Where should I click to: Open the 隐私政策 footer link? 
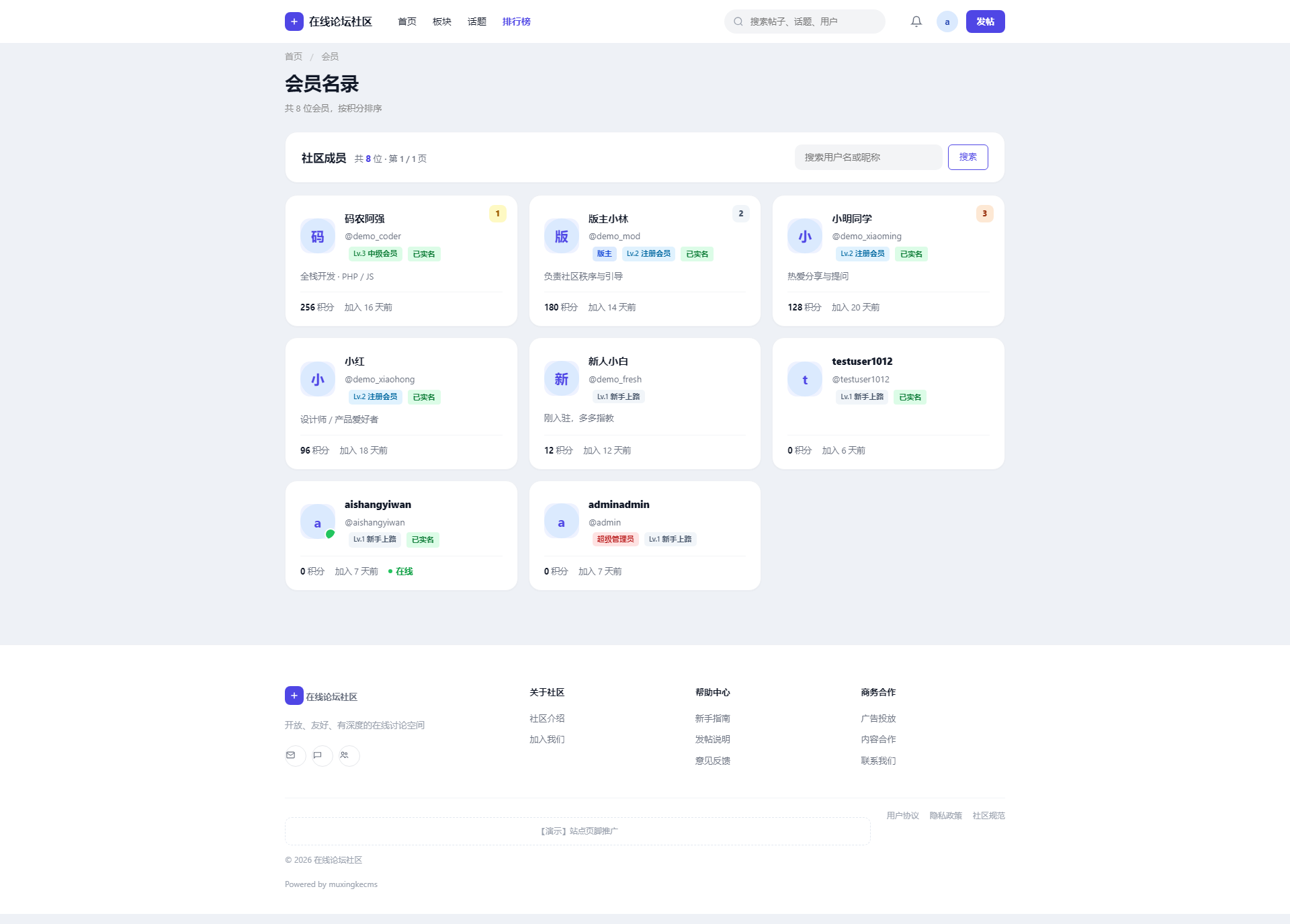pos(946,816)
